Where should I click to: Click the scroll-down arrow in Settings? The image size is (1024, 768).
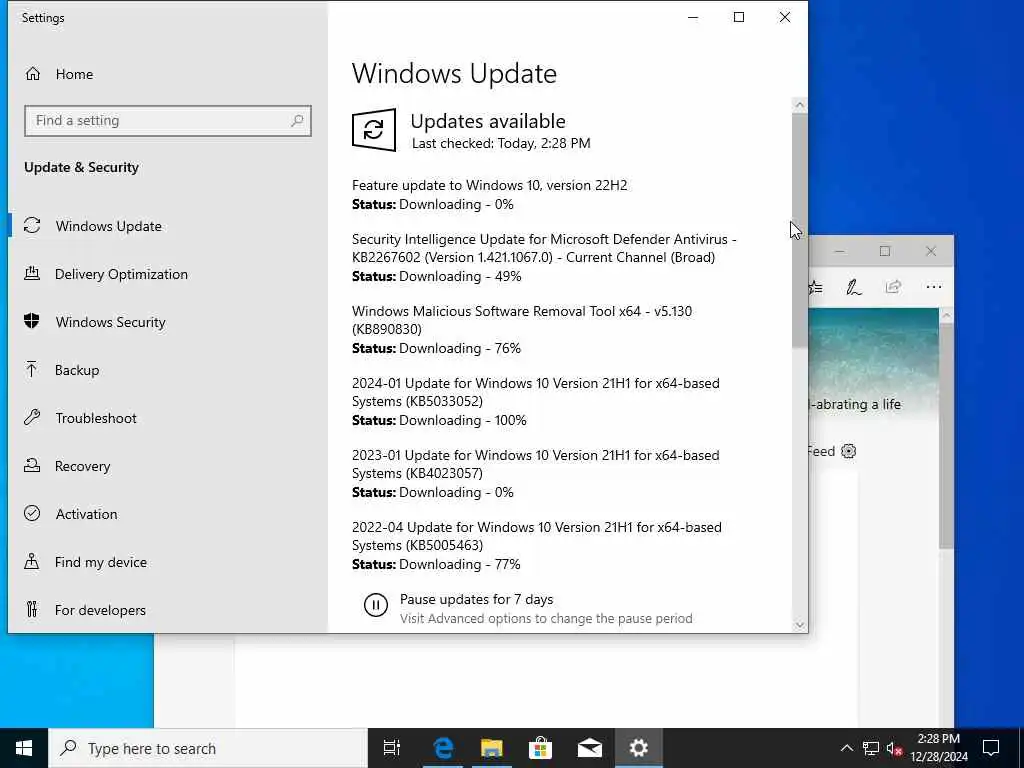coord(799,625)
